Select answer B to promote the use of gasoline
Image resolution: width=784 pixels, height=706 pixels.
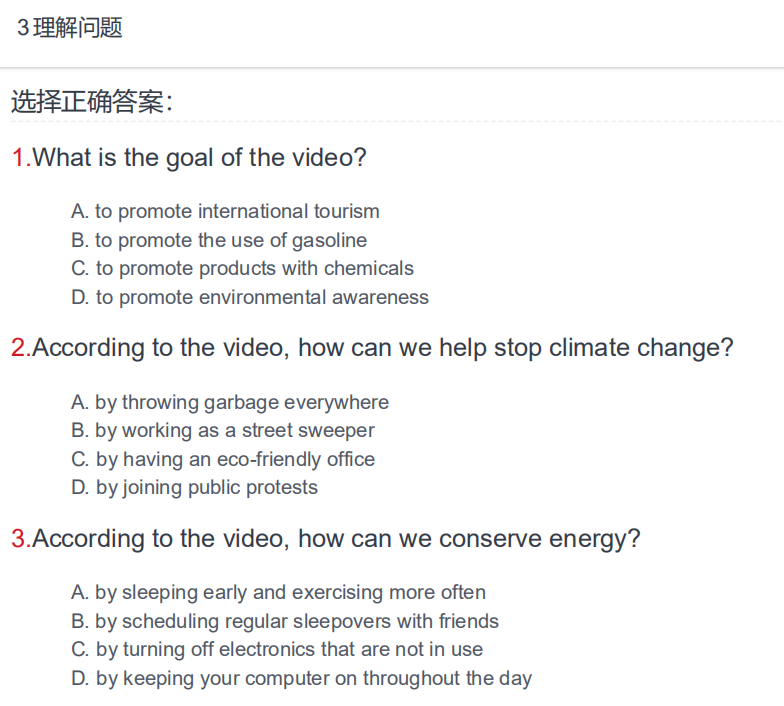(219, 240)
